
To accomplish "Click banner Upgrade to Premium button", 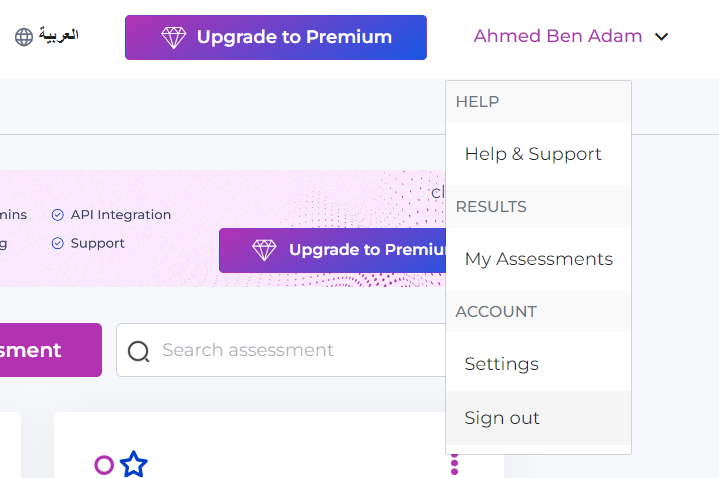I will click(x=332, y=250).
